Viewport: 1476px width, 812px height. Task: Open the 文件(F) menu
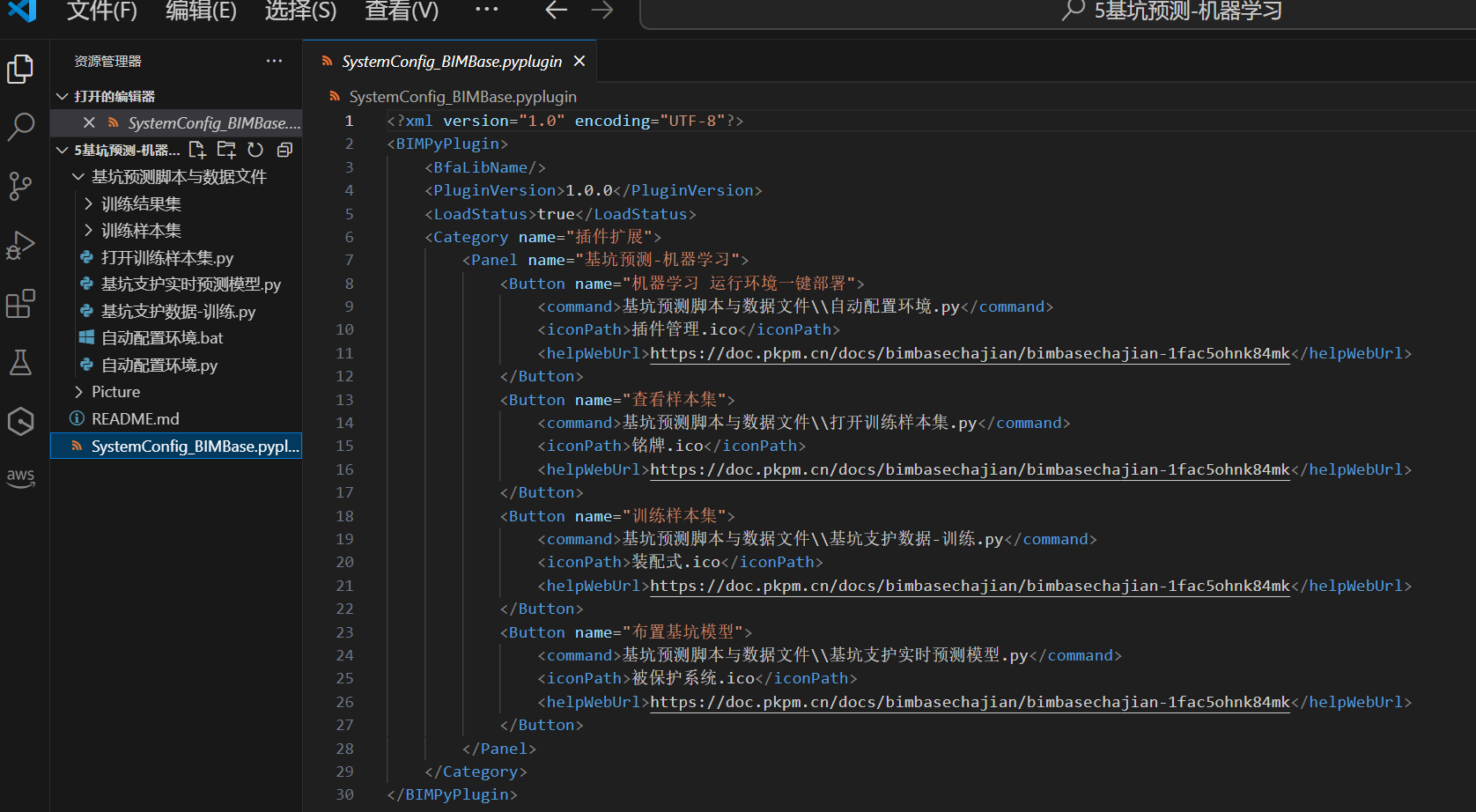point(102,11)
